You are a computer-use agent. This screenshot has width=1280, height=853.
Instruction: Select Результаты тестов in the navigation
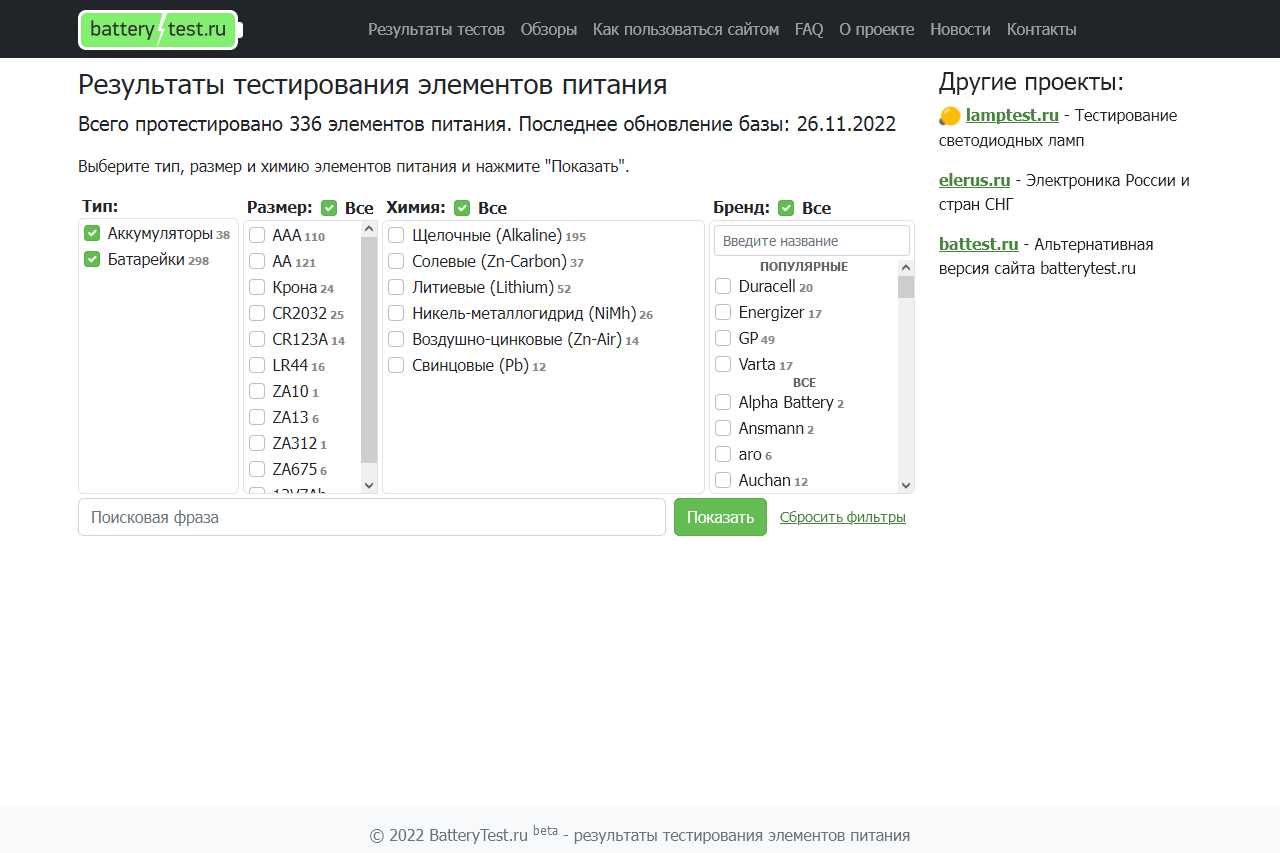[x=436, y=29]
